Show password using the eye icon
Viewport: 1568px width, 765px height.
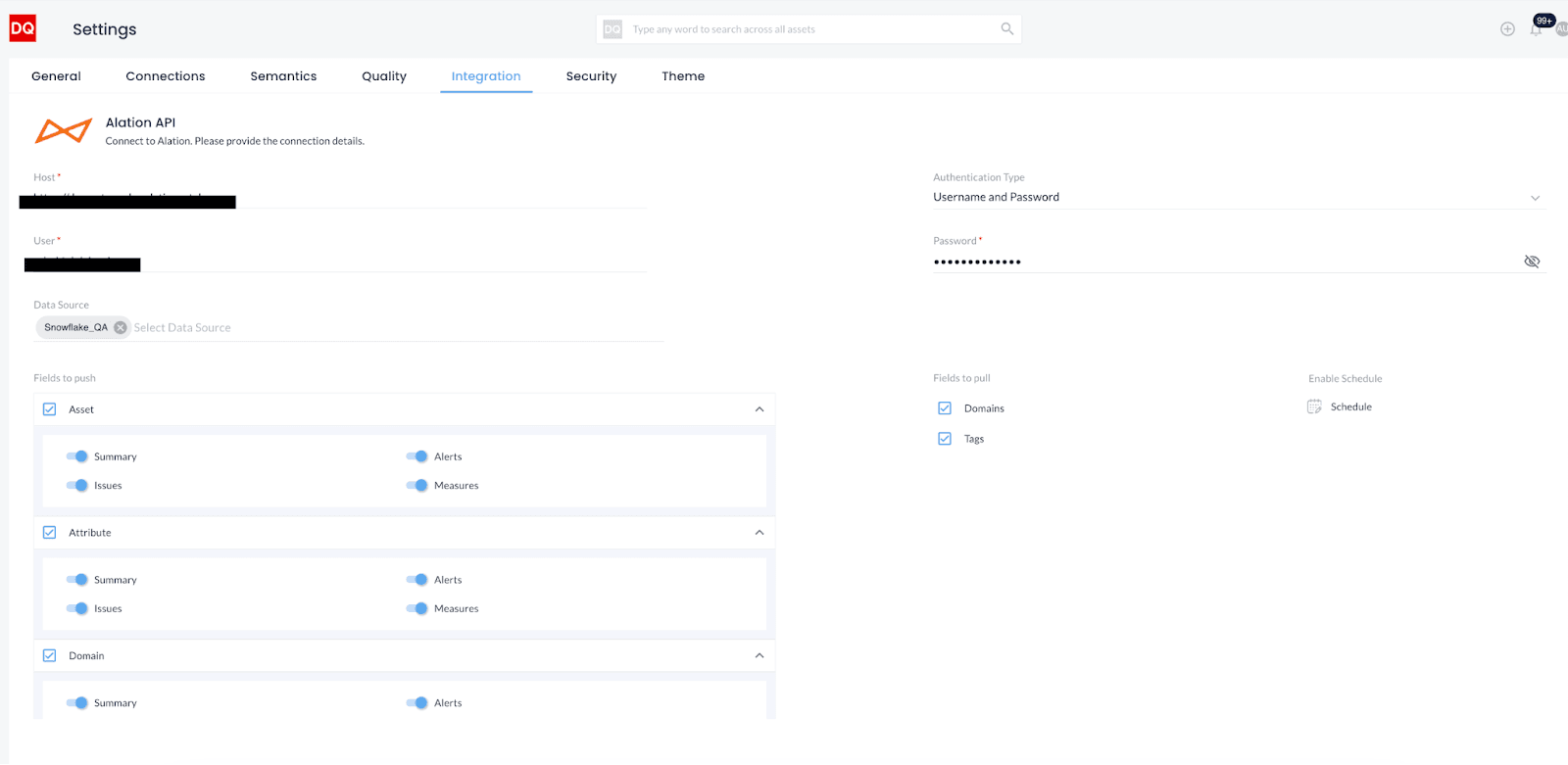[1532, 262]
